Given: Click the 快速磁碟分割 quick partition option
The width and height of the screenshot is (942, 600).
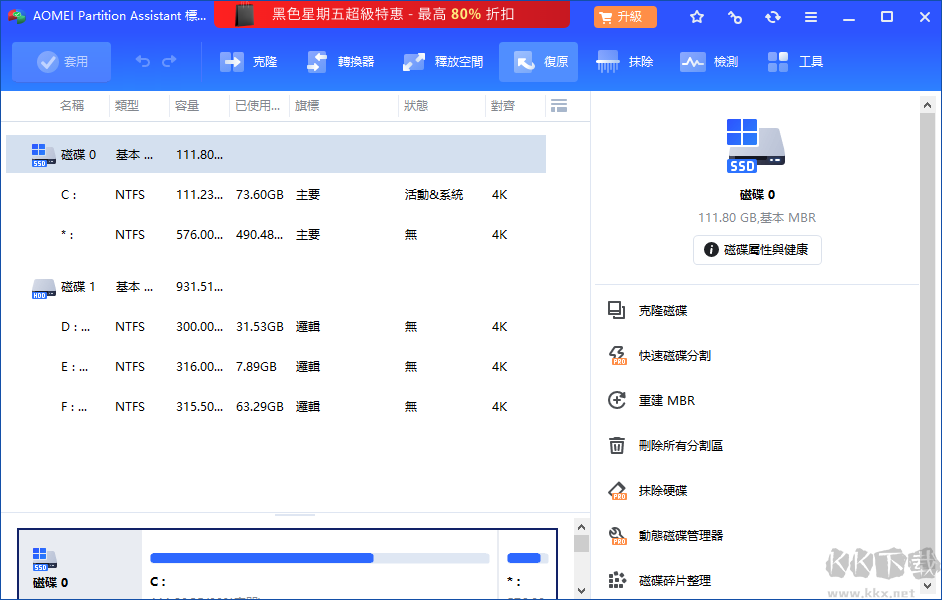Looking at the screenshot, I should (x=675, y=356).
